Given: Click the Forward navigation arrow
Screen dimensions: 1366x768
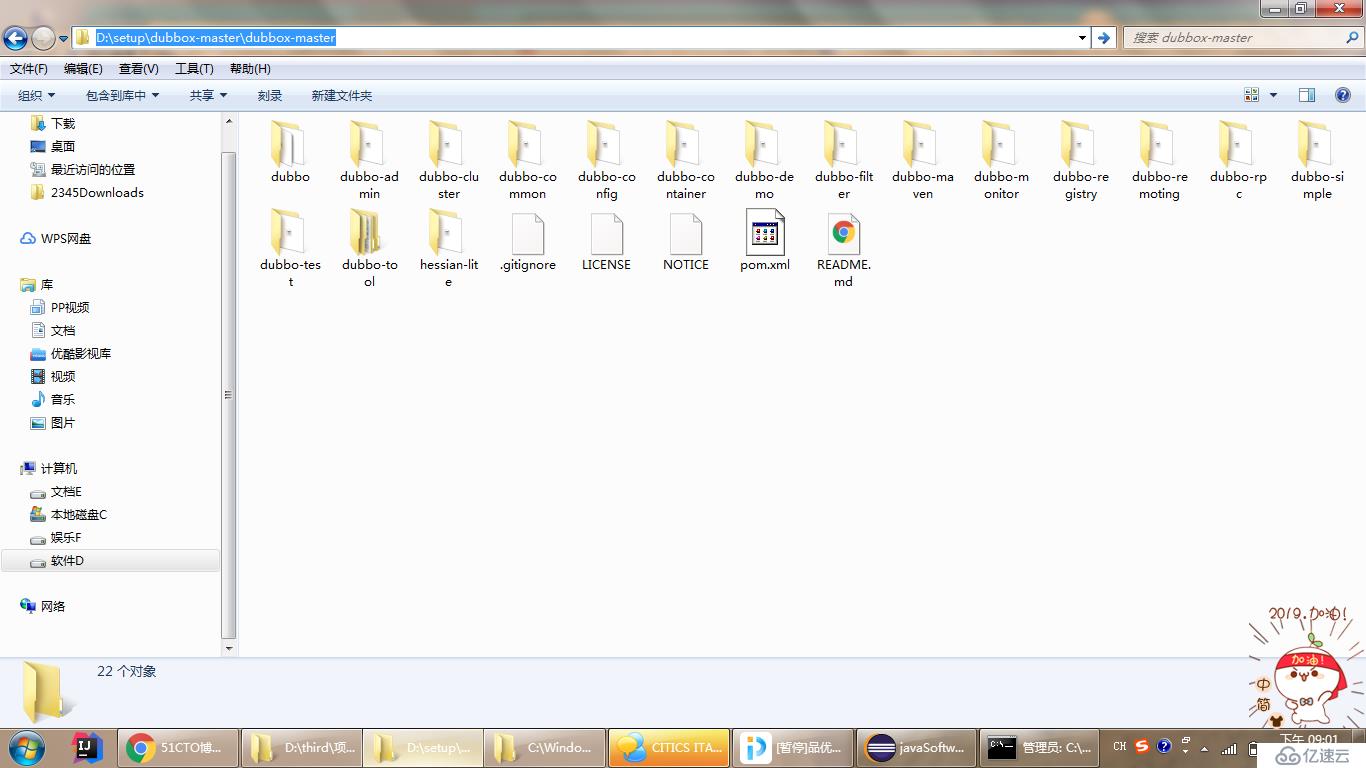Looking at the screenshot, I should [x=43, y=38].
